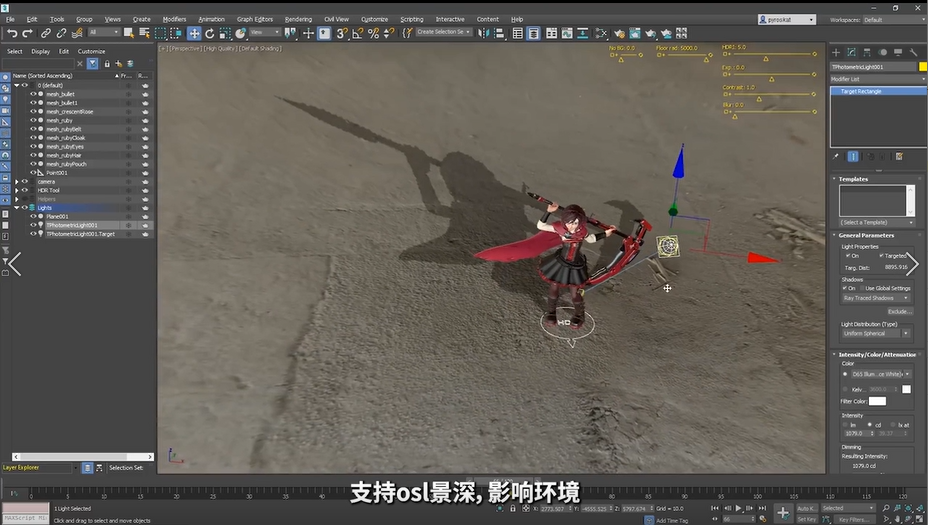The height and width of the screenshot is (525, 928).
Task: Activate the Unlink Selection tool
Action: (61, 33)
